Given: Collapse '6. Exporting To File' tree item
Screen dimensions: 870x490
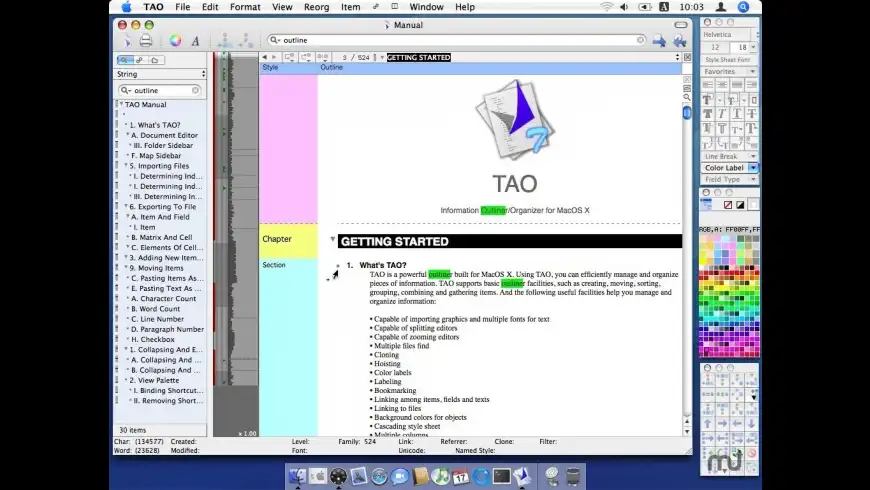Looking at the screenshot, I should (126, 206).
